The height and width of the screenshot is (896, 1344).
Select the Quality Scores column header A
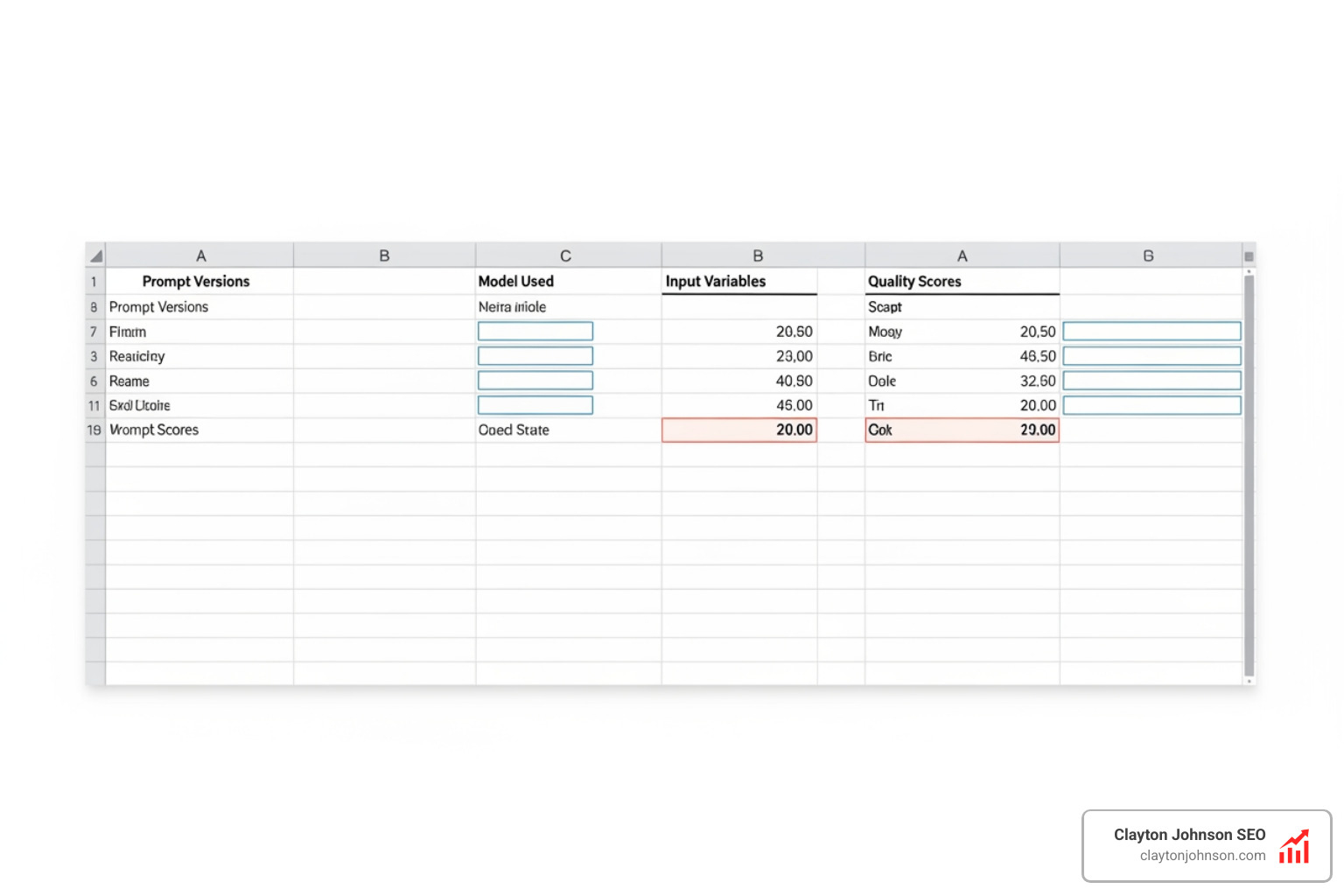coord(962,255)
